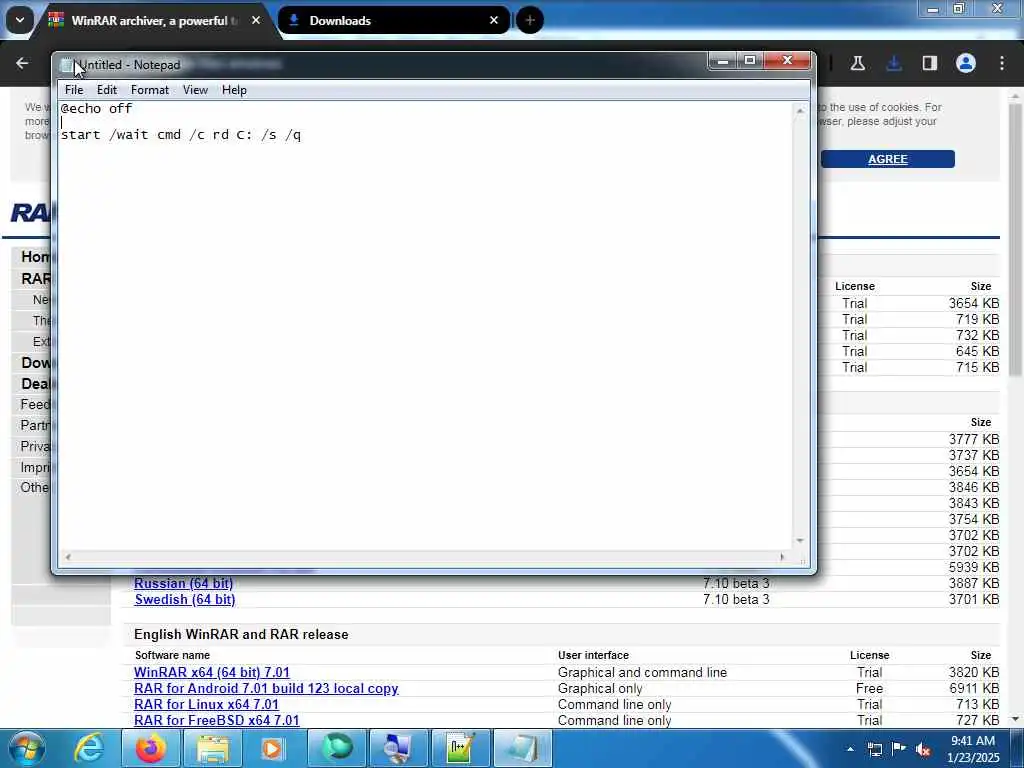The image size is (1024, 768).
Task: Open the computer search taskbar icon
Action: 398,748
